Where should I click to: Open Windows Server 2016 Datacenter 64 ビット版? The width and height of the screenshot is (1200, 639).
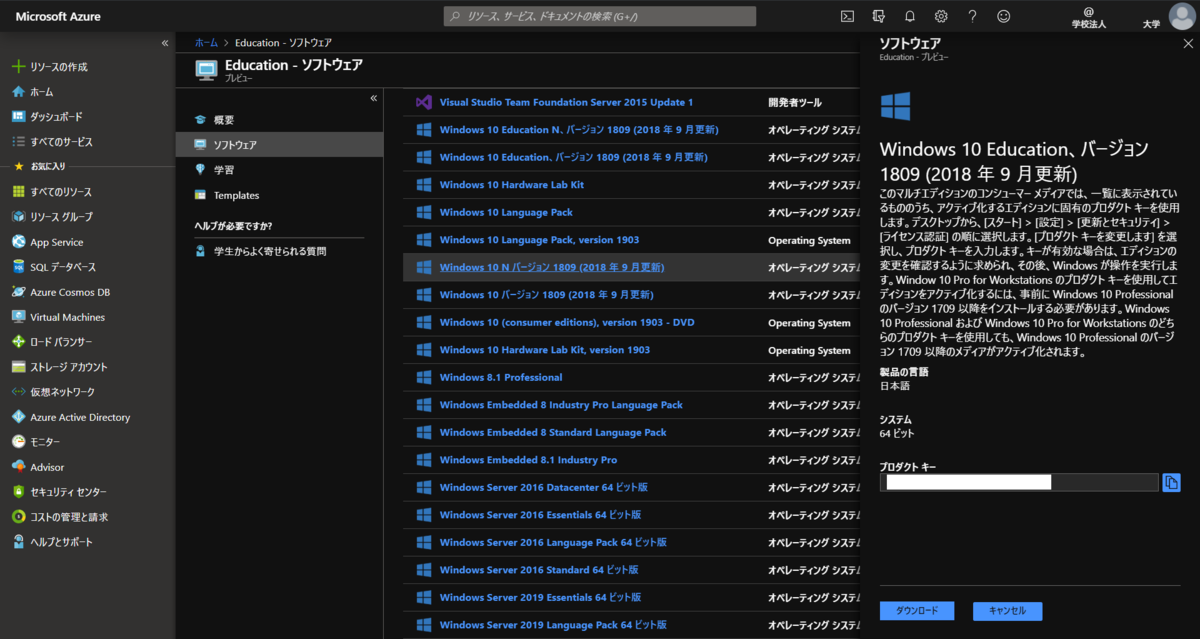pyautogui.click(x=544, y=487)
